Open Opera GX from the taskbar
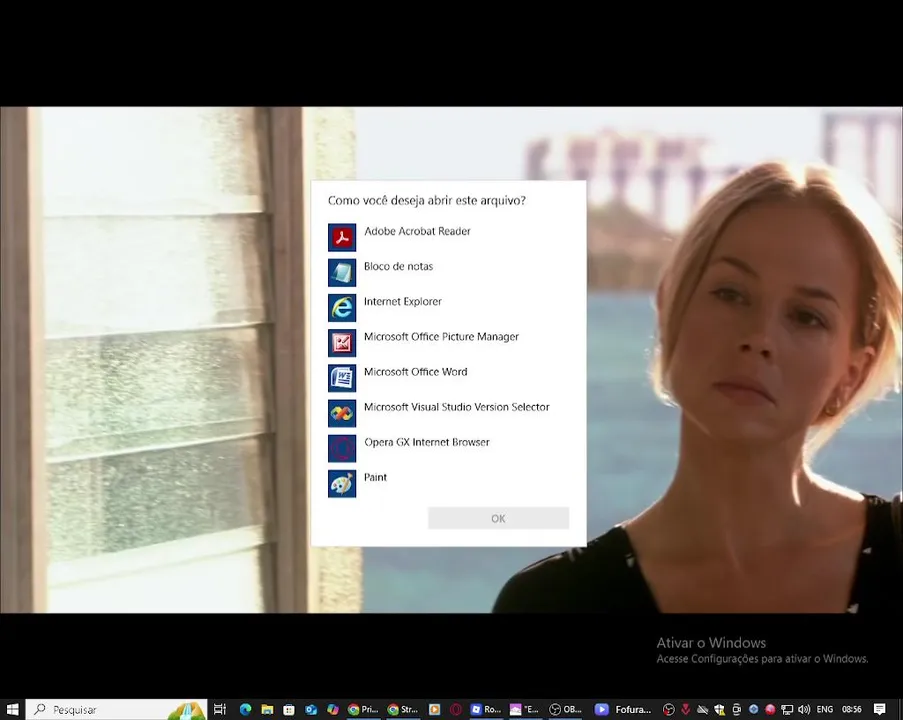Screen dimensions: 903x720 (456, 709)
